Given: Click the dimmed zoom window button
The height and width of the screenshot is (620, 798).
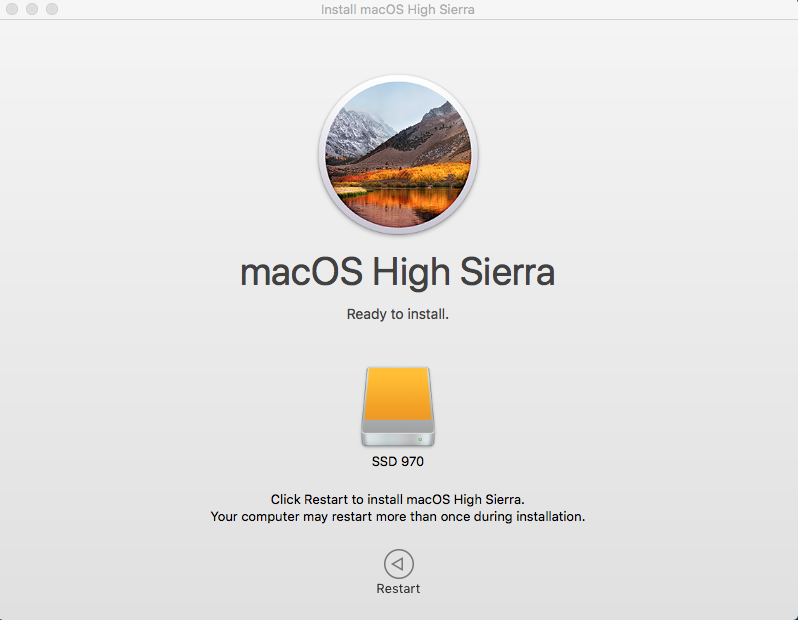Looking at the screenshot, I should (52, 9).
